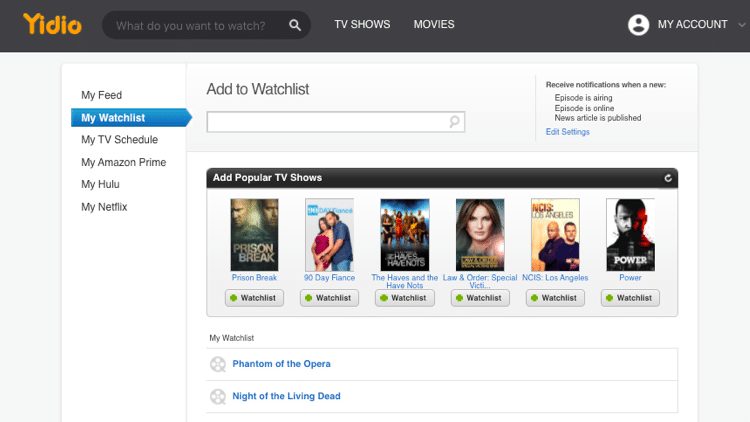Open Night of the Living Dead from watchlist

(286, 396)
